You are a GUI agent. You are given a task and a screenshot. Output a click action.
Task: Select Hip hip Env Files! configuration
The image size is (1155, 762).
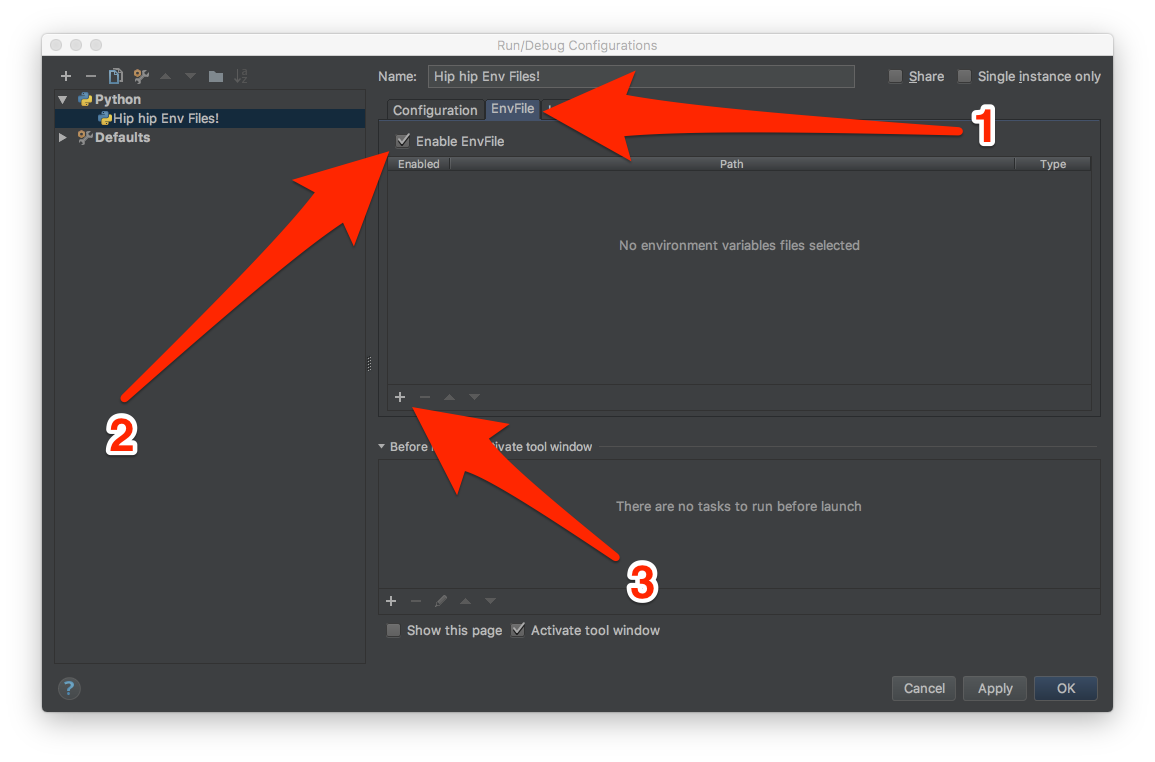tap(211, 118)
